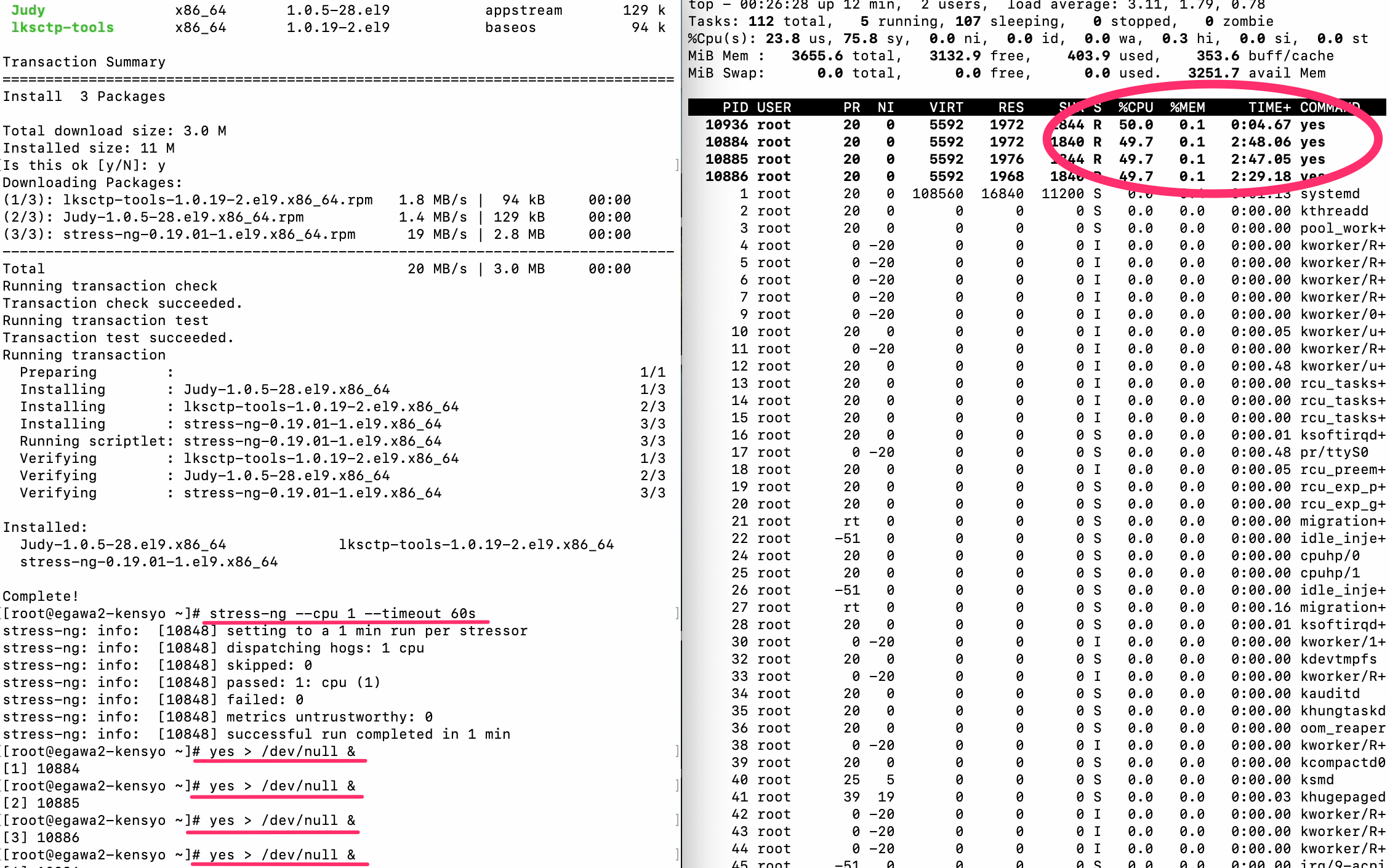Click the %CPU column header
The height and width of the screenshot is (868, 1390).
tap(1135, 107)
